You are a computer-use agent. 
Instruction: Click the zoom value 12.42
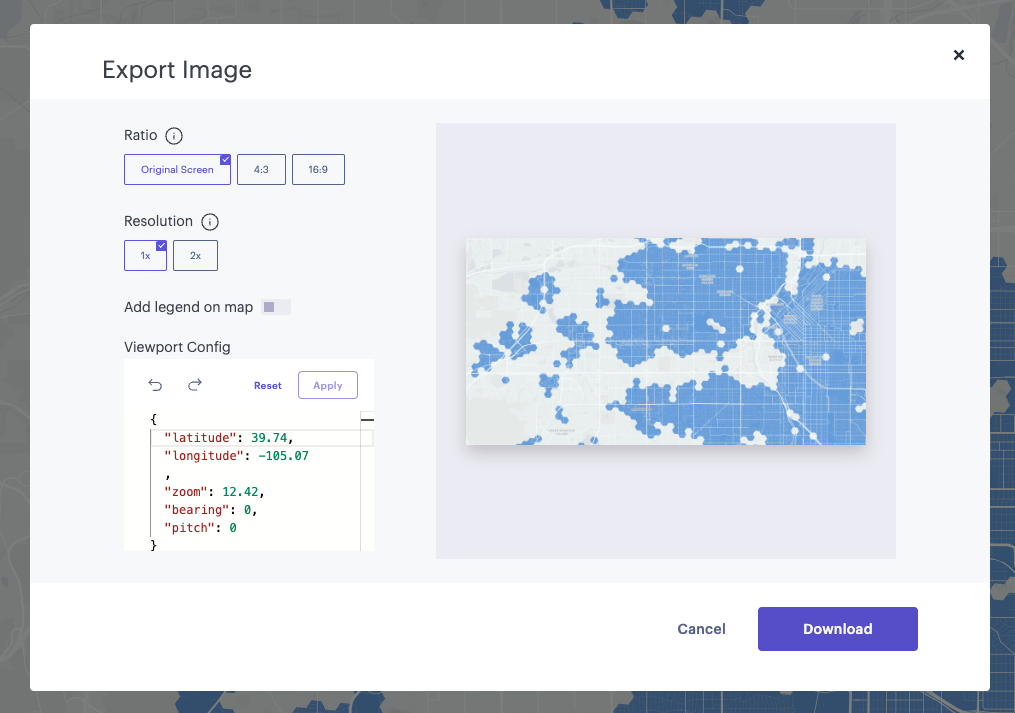(240, 492)
